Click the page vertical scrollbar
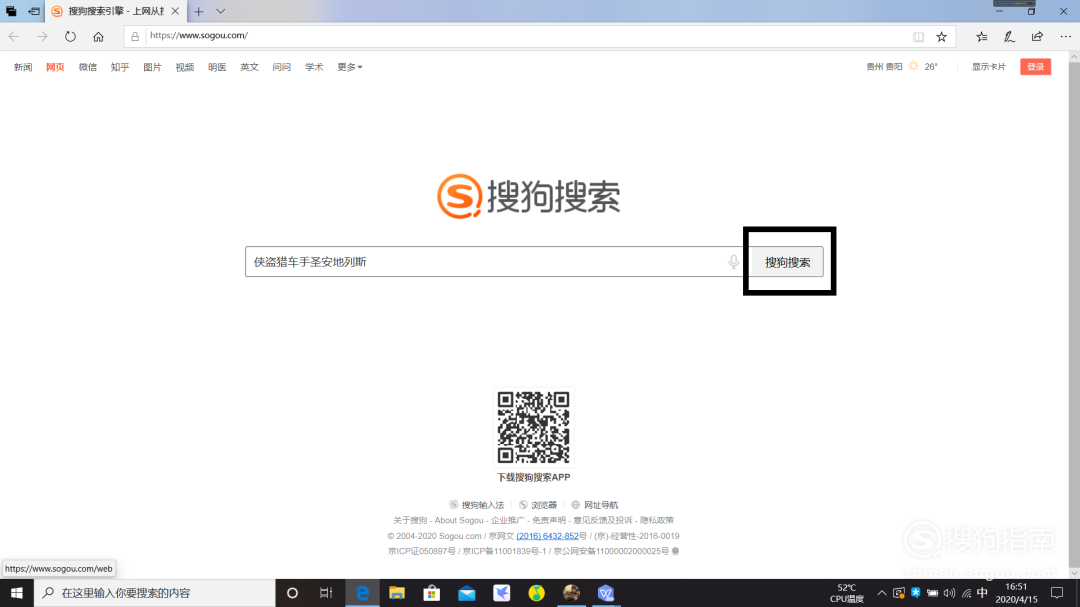 tap(1074, 315)
